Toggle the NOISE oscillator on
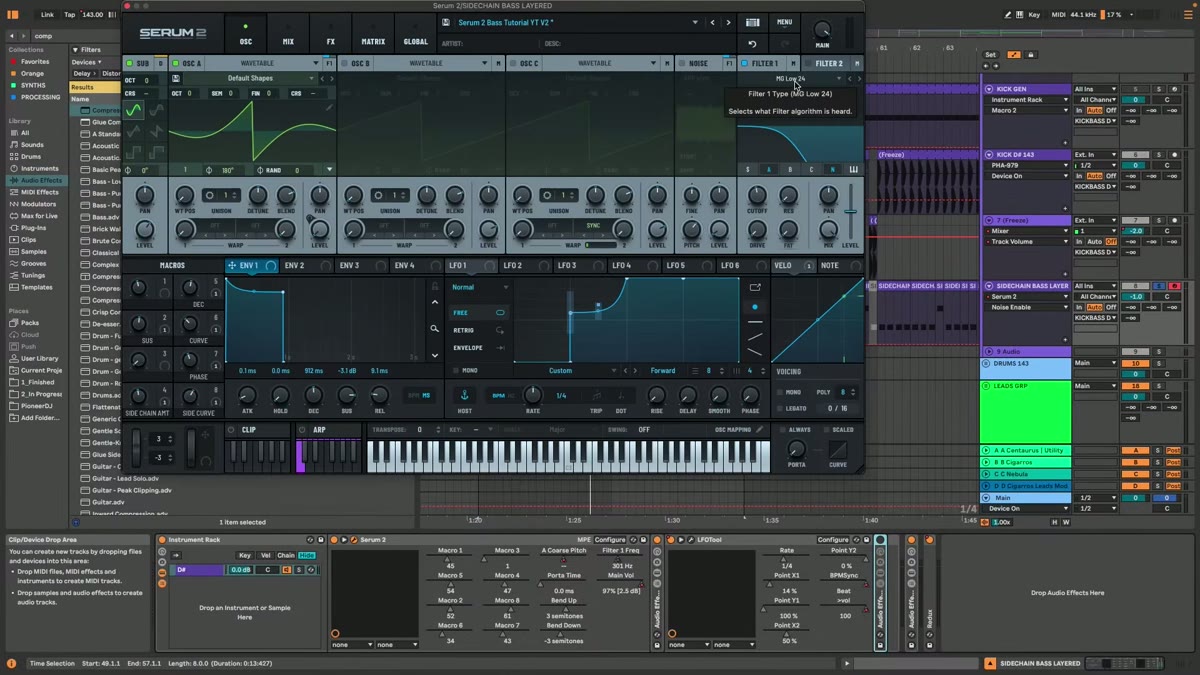Screen dimensions: 1200x675 coord(682,63)
